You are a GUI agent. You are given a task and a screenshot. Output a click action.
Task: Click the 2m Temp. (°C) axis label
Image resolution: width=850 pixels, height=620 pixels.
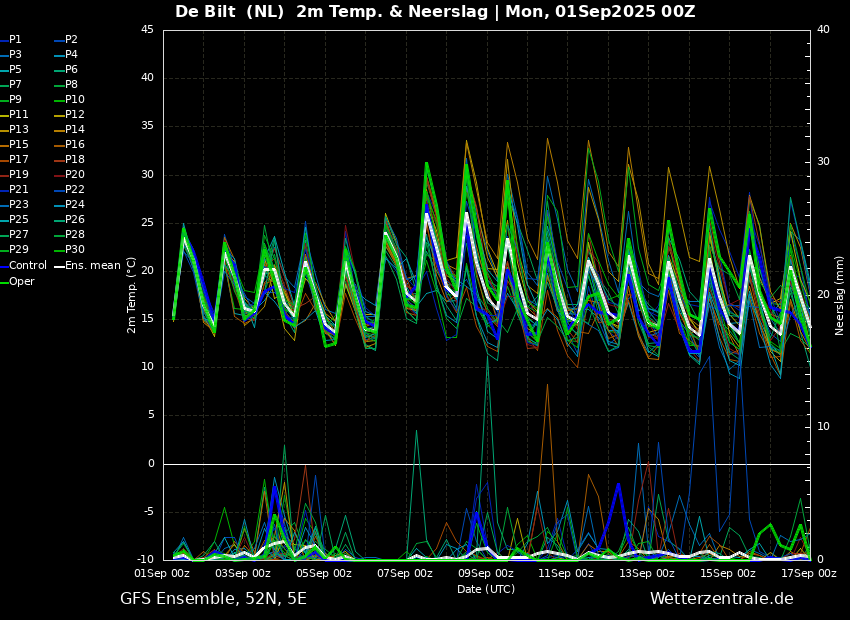coord(131,295)
